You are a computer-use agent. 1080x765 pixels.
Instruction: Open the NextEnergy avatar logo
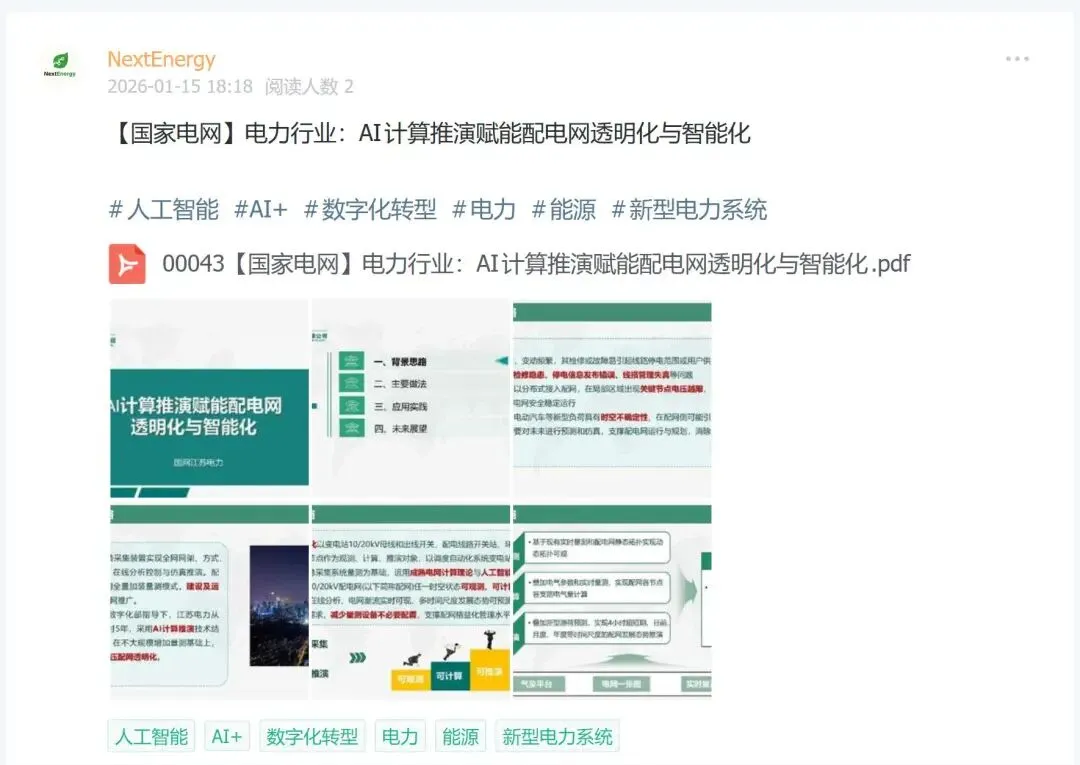[x=60, y=64]
